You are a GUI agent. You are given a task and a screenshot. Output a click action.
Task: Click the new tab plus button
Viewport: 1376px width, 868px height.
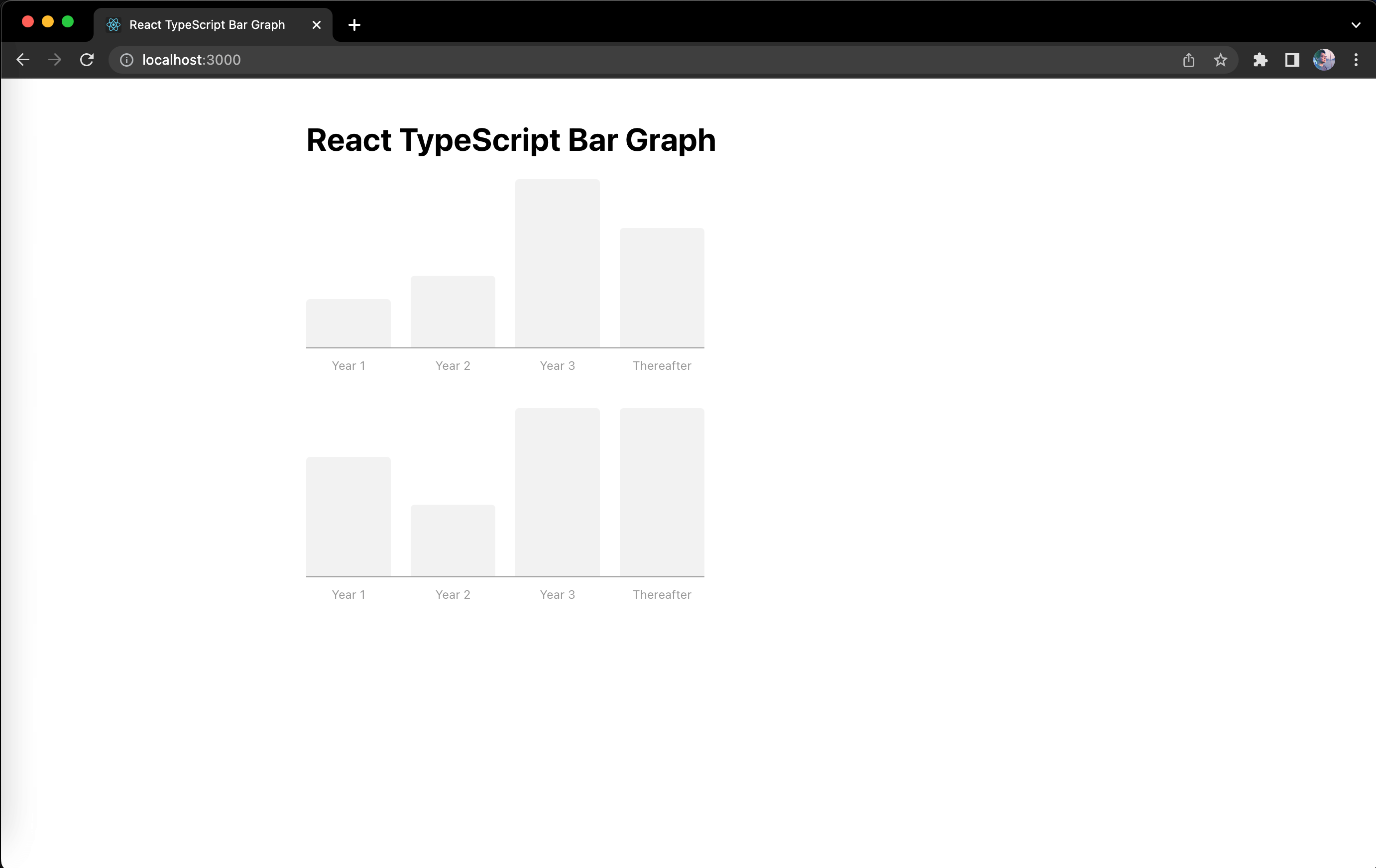(x=354, y=25)
